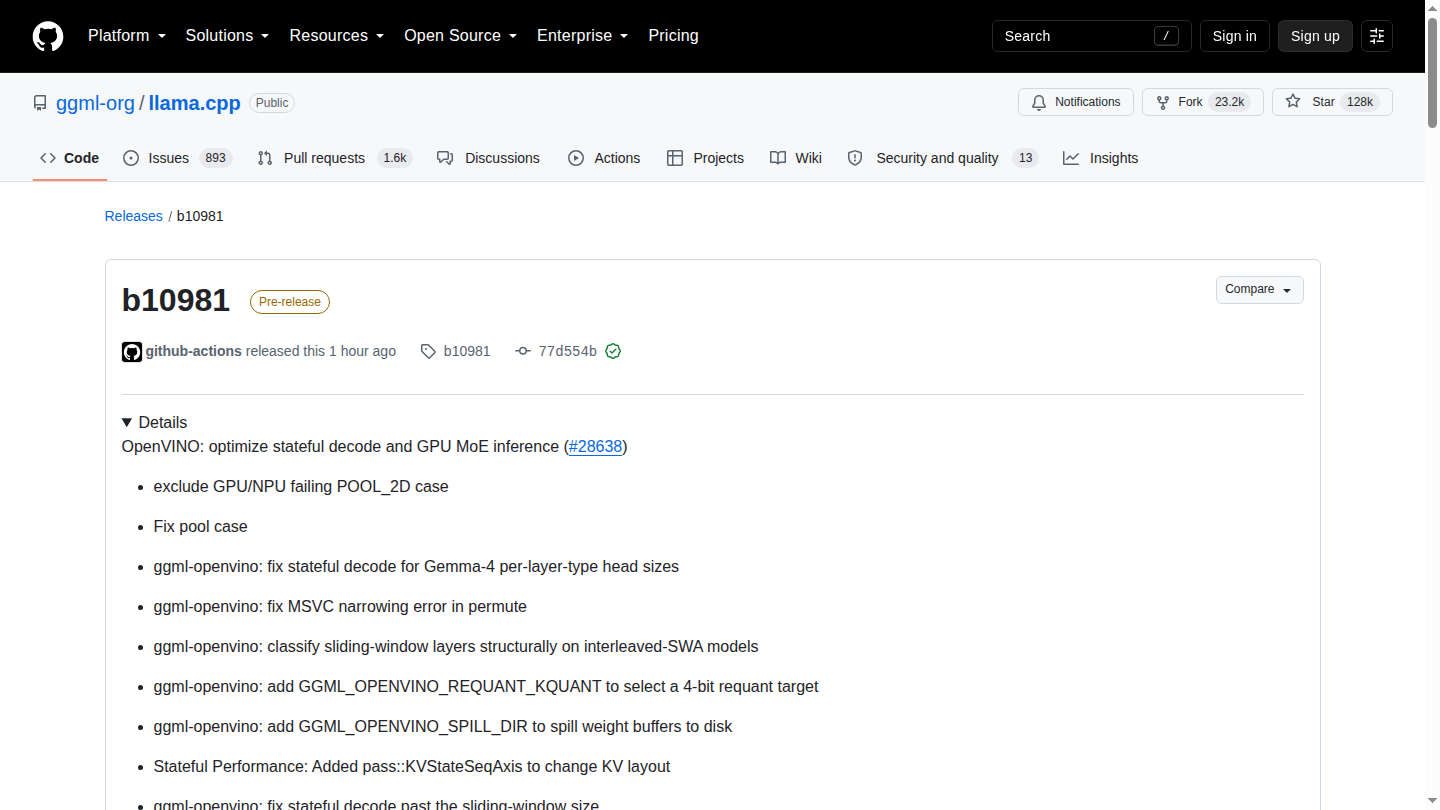1440x810 pixels.
Task: Click the slash shortcut key icon in search
Action: [x=1166, y=36]
